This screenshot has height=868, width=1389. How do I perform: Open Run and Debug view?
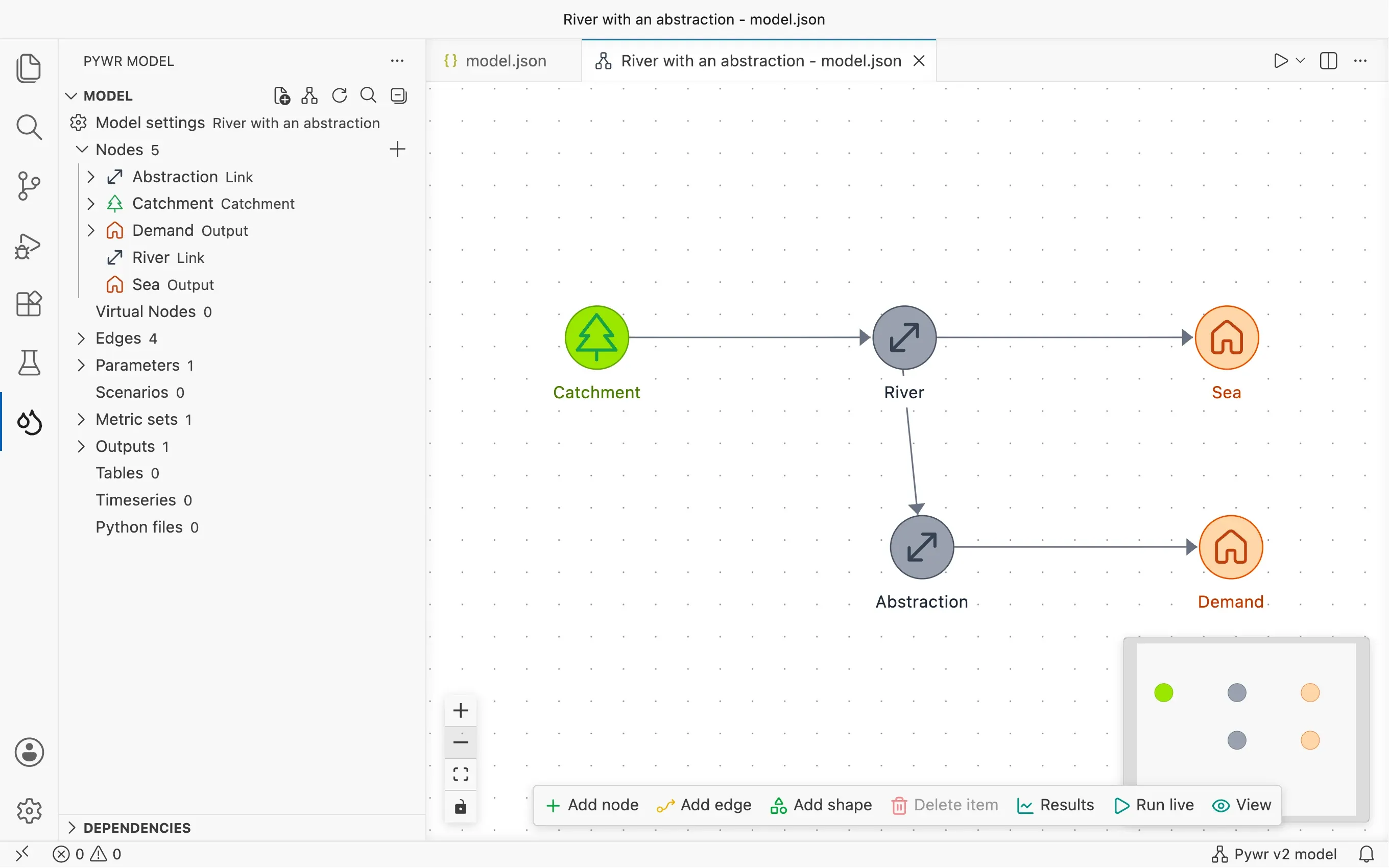[29, 246]
